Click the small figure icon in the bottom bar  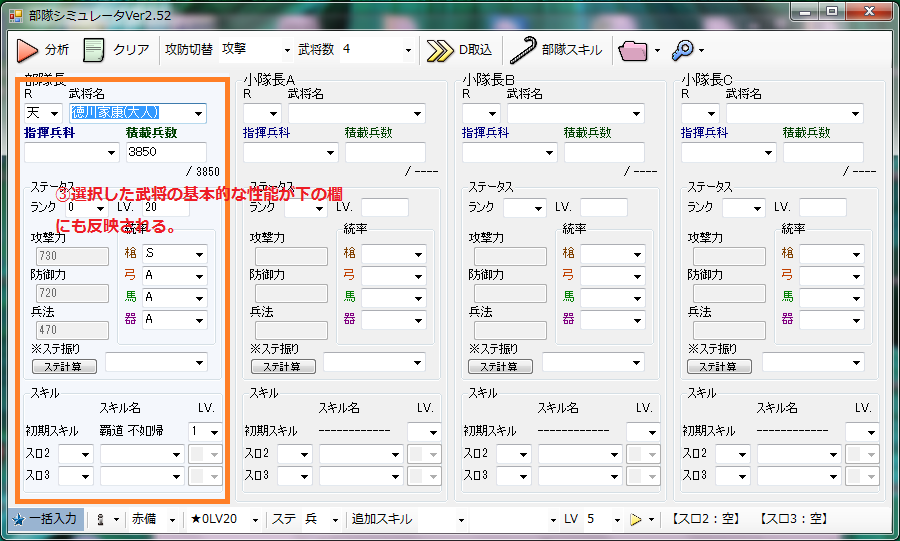100,520
